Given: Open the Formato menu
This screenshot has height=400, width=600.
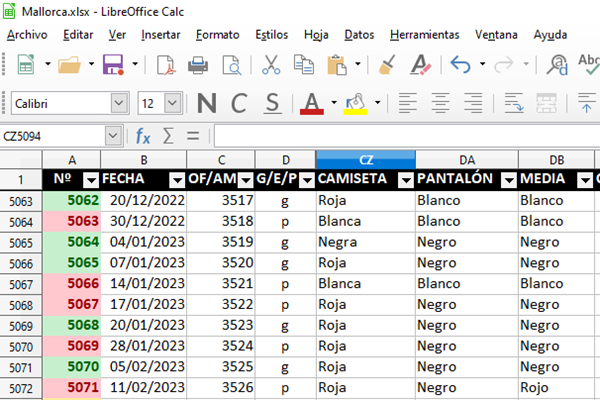Looking at the screenshot, I should 217,34.
